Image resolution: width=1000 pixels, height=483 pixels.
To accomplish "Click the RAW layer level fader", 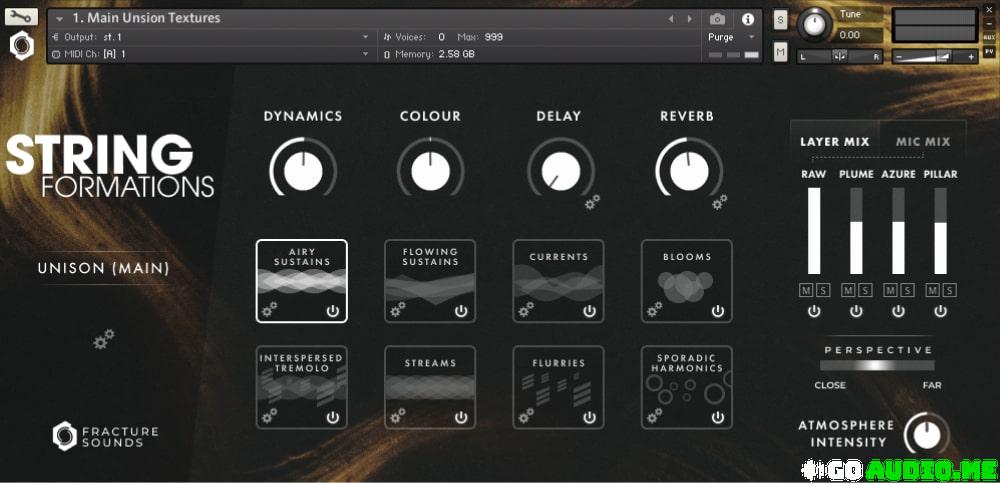I will coord(814,231).
